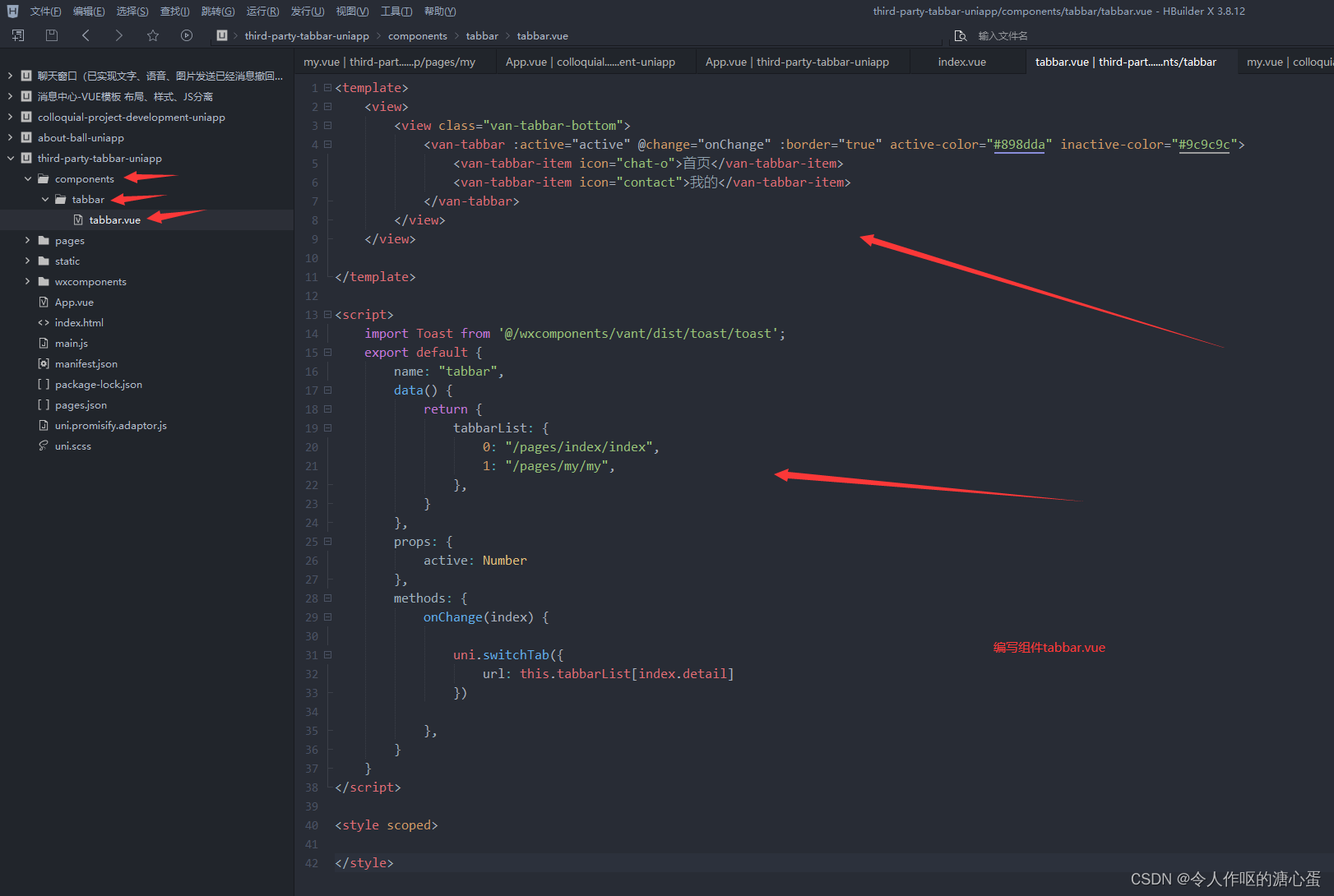Collapse the tabbar folder chevron
The width and height of the screenshot is (1334, 896).
(x=45, y=199)
